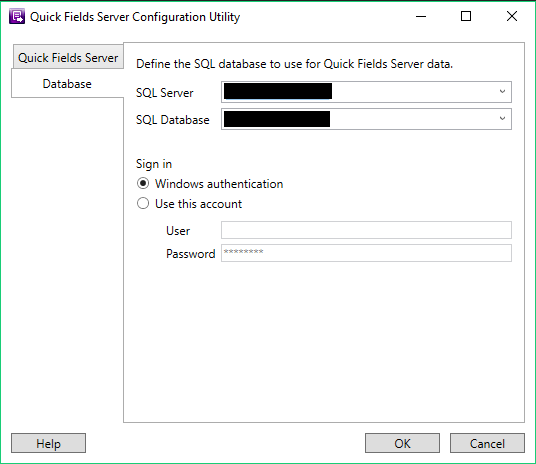Click the Quick Fields app icon in title bar

(x=17, y=16)
